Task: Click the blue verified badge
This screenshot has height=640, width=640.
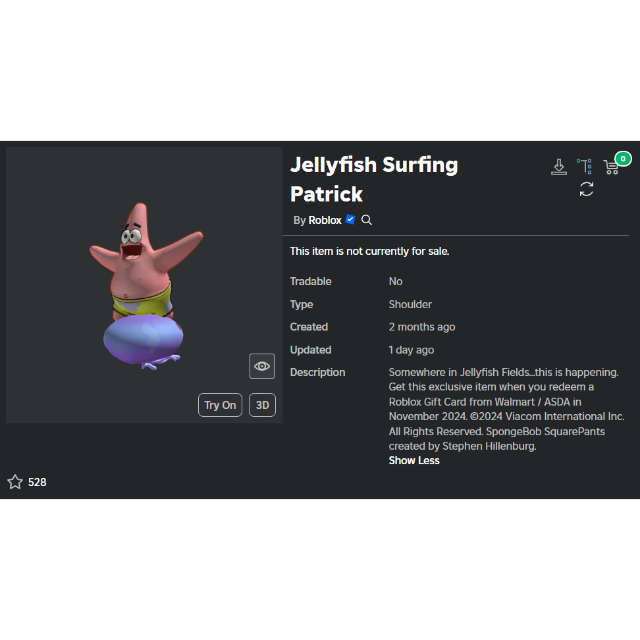Action: (350, 219)
